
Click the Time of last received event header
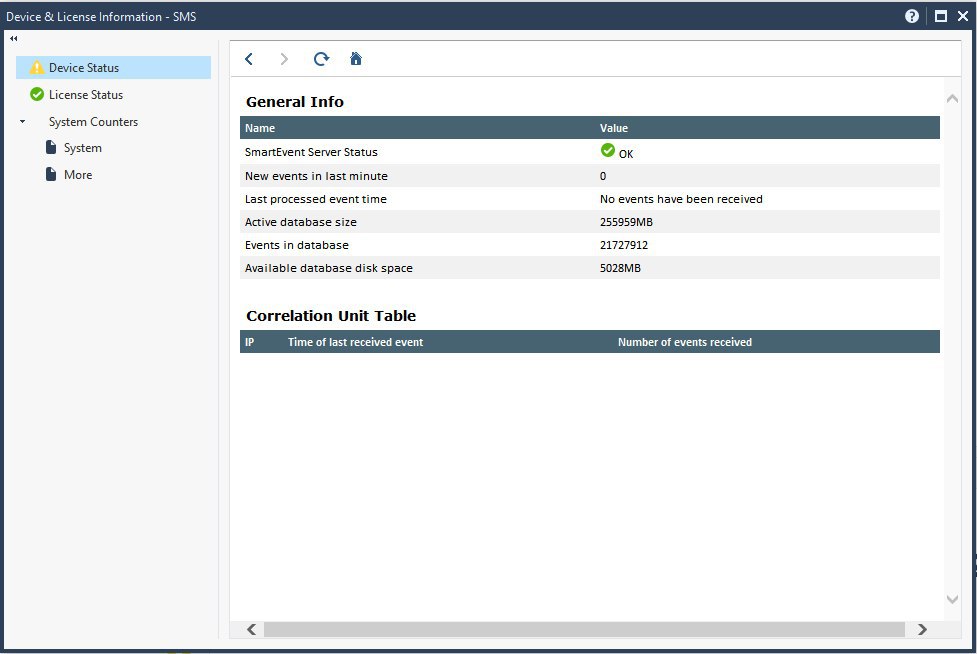(355, 342)
